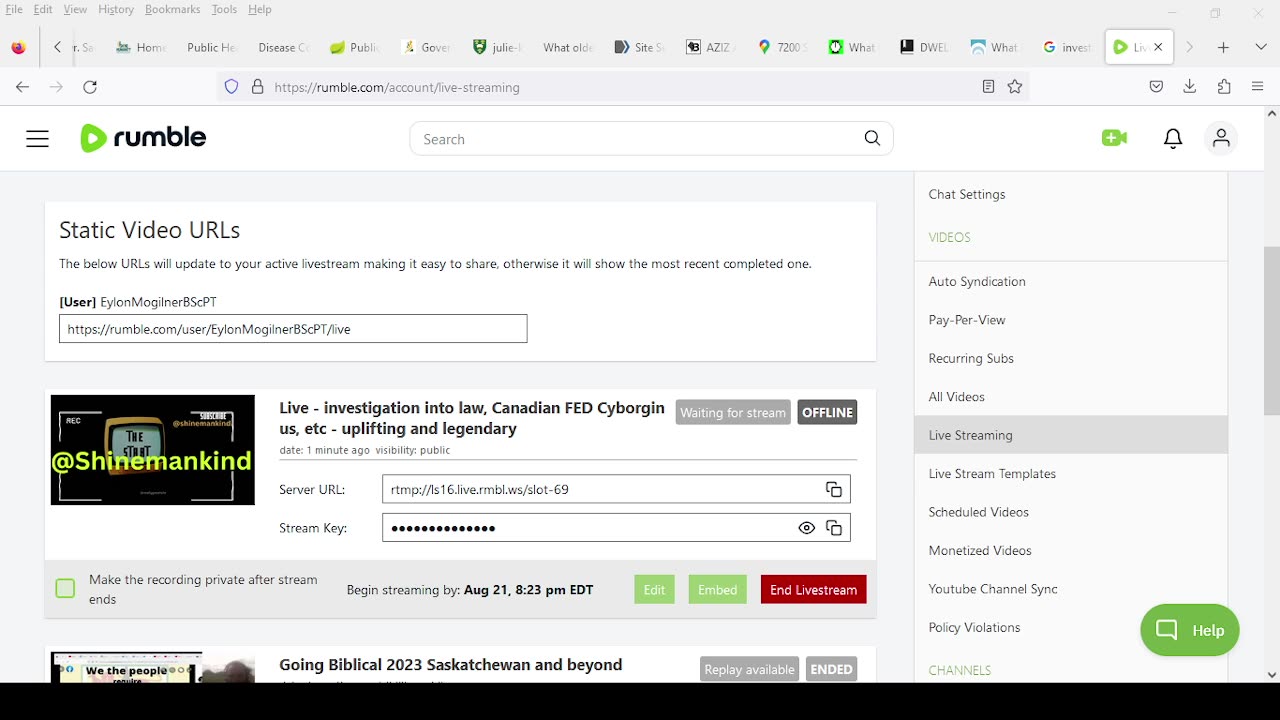Screen dimensions: 1280x720
Task: Click the Rumble logo
Action: coord(143,138)
